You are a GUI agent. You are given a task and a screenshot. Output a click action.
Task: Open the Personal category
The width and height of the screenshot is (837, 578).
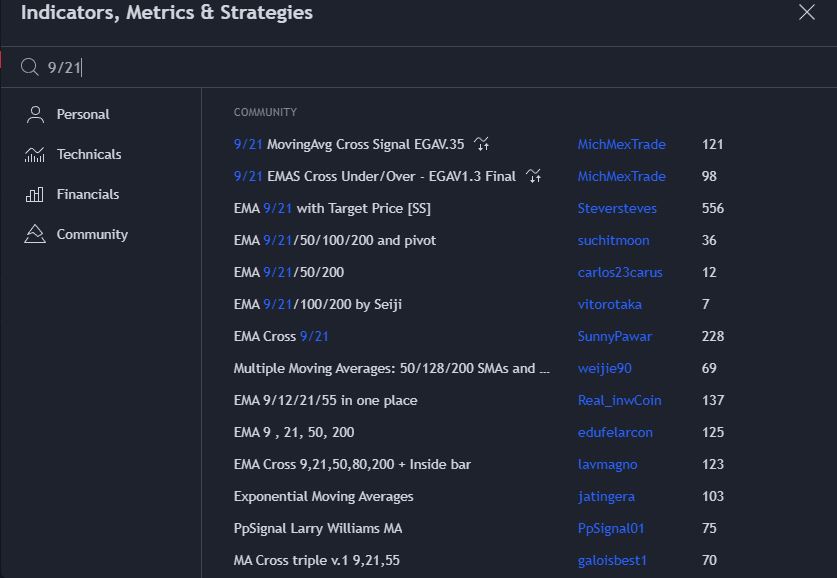point(83,114)
